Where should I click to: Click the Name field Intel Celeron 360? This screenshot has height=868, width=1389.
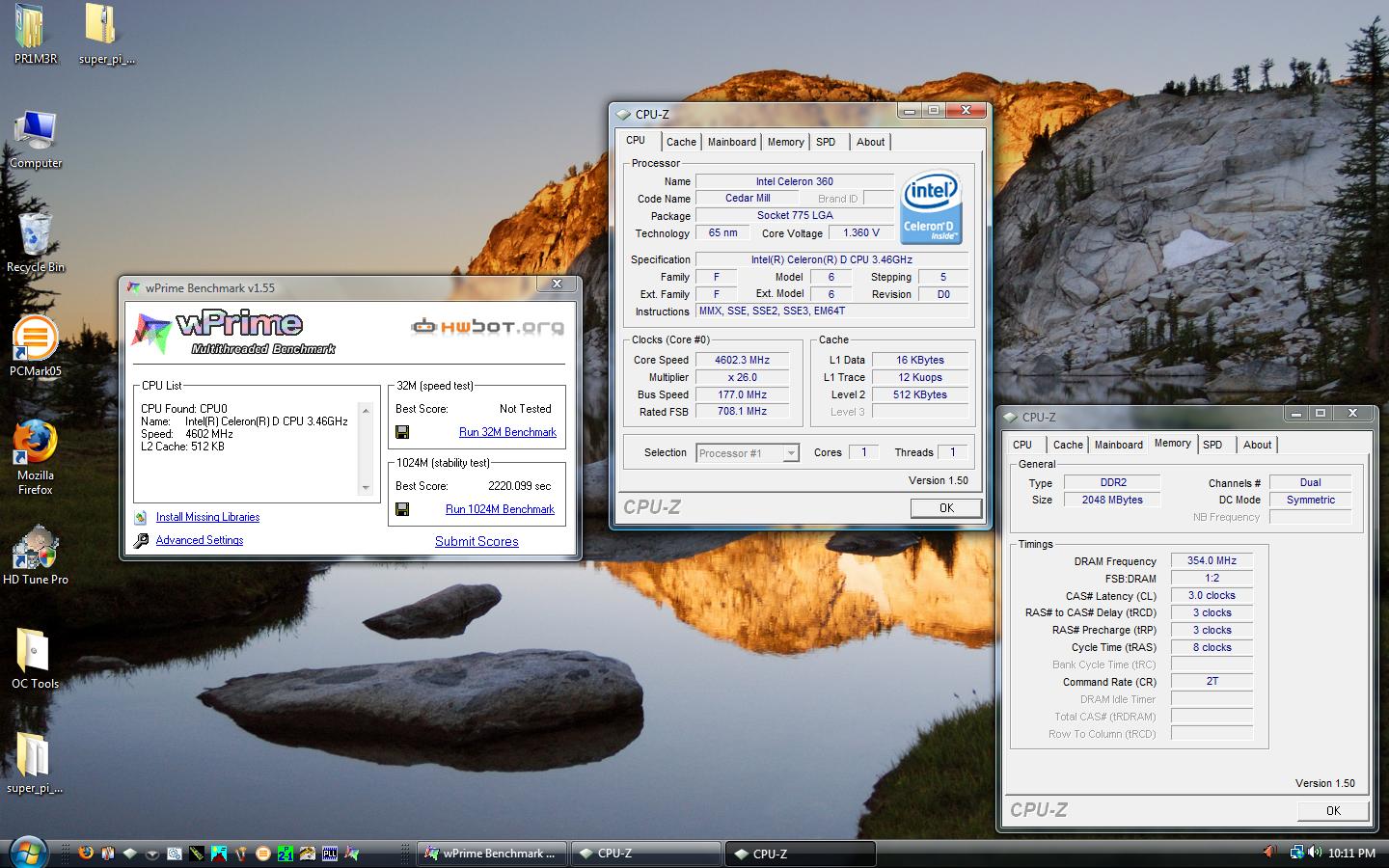[x=795, y=181]
